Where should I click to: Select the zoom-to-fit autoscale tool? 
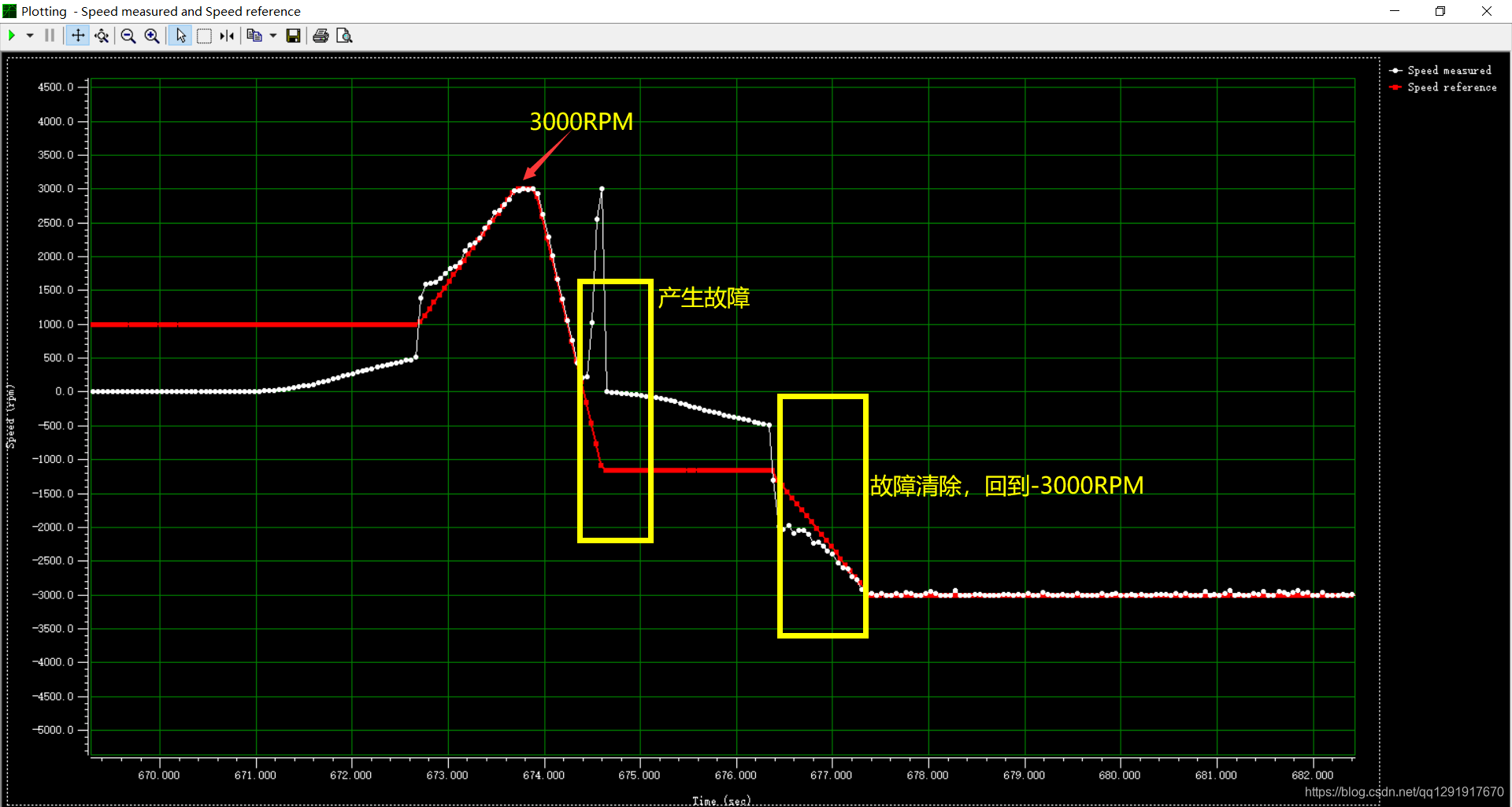coord(102,35)
